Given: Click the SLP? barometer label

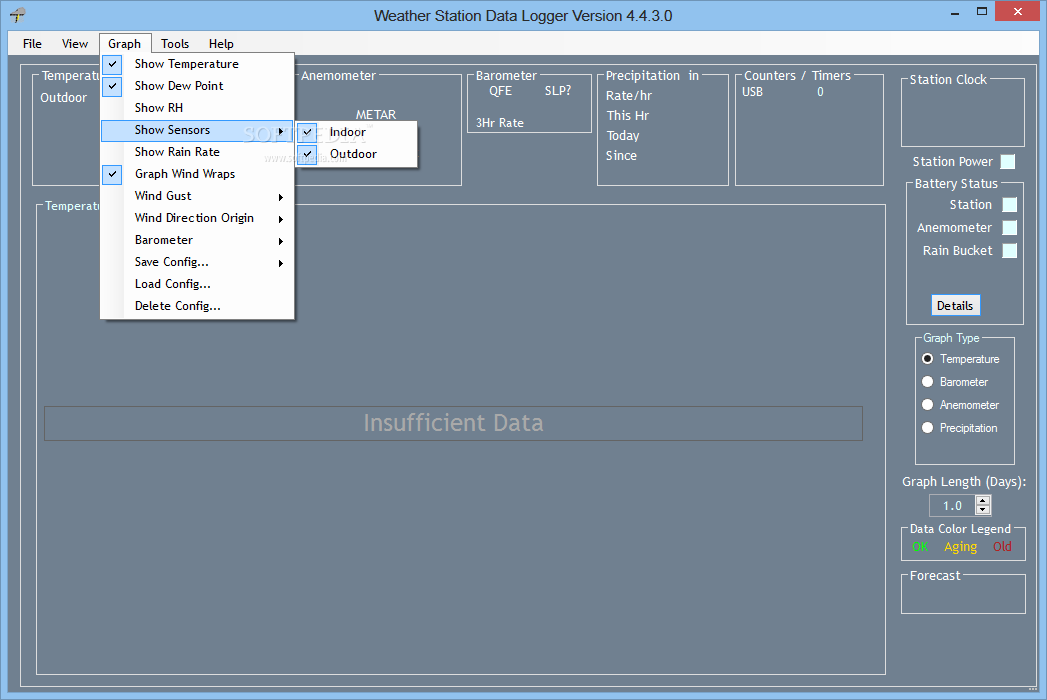Looking at the screenshot, I should [x=558, y=91].
